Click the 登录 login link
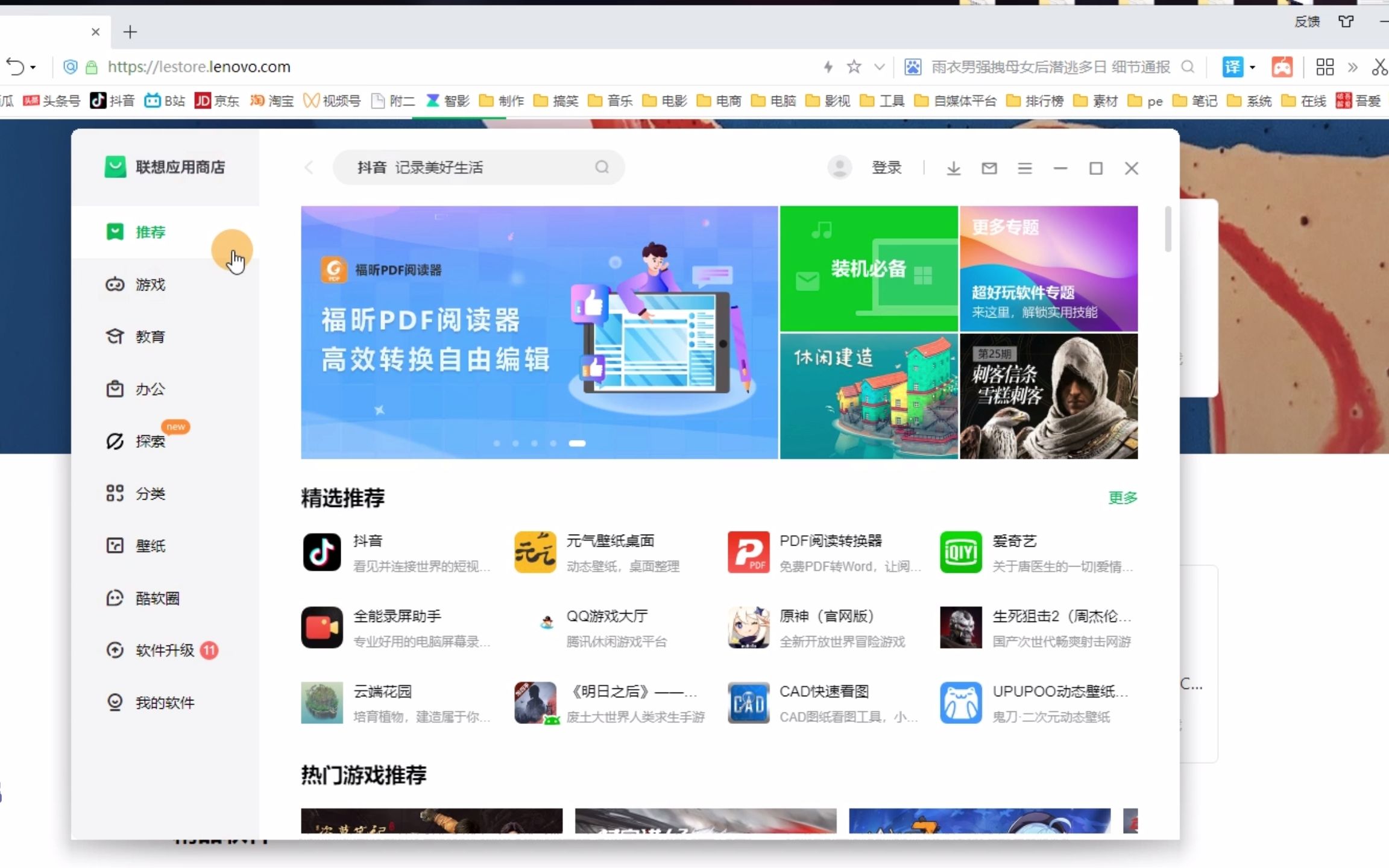Image resolution: width=1389 pixels, height=868 pixels. click(x=887, y=168)
